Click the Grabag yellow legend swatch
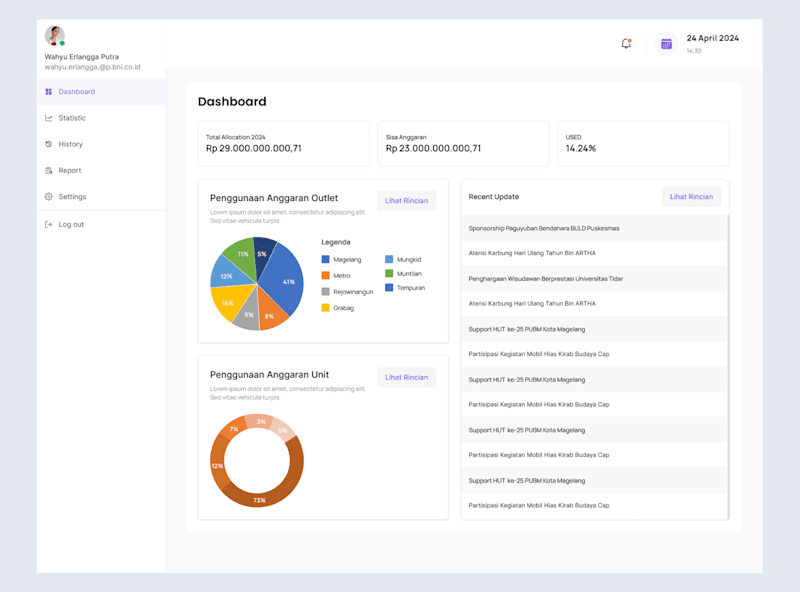The width and height of the screenshot is (800, 592). tap(326, 308)
